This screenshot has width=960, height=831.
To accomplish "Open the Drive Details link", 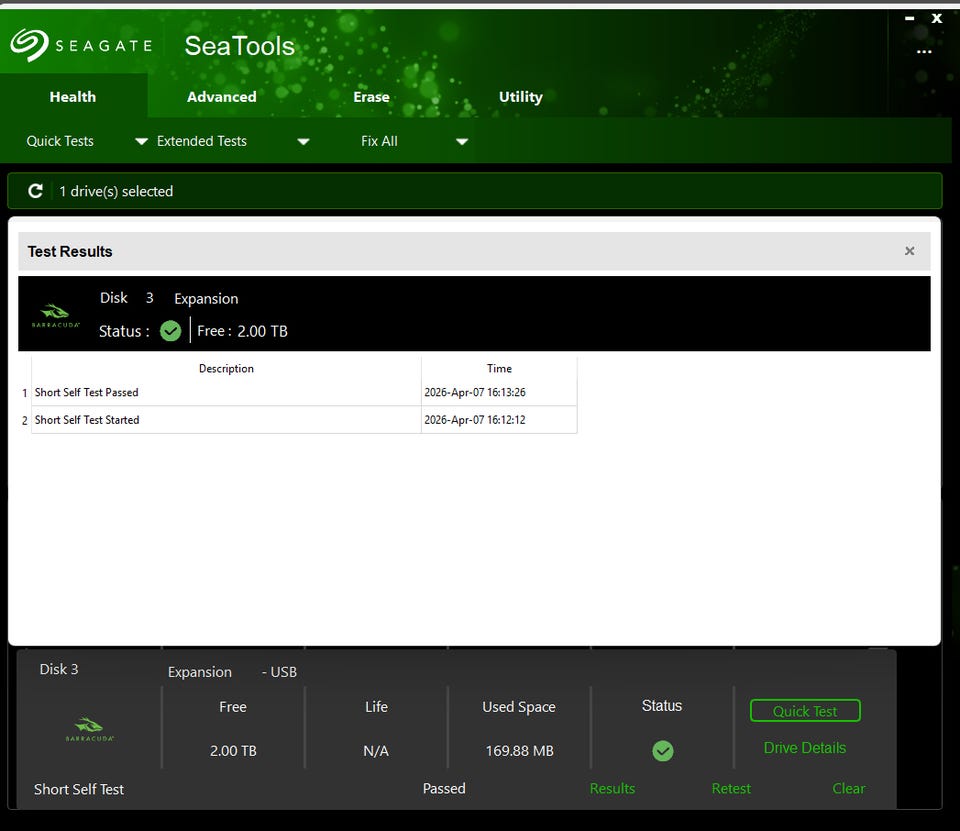I will point(804,748).
